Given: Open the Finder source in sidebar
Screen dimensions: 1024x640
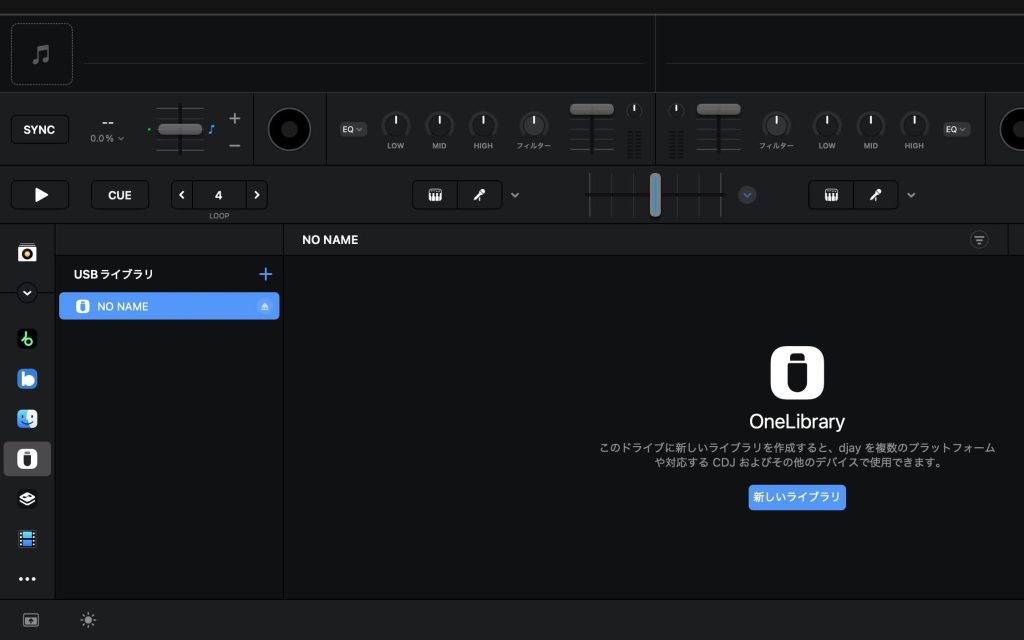Looking at the screenshot, I should pyautogui.click(x=27, y=419).
